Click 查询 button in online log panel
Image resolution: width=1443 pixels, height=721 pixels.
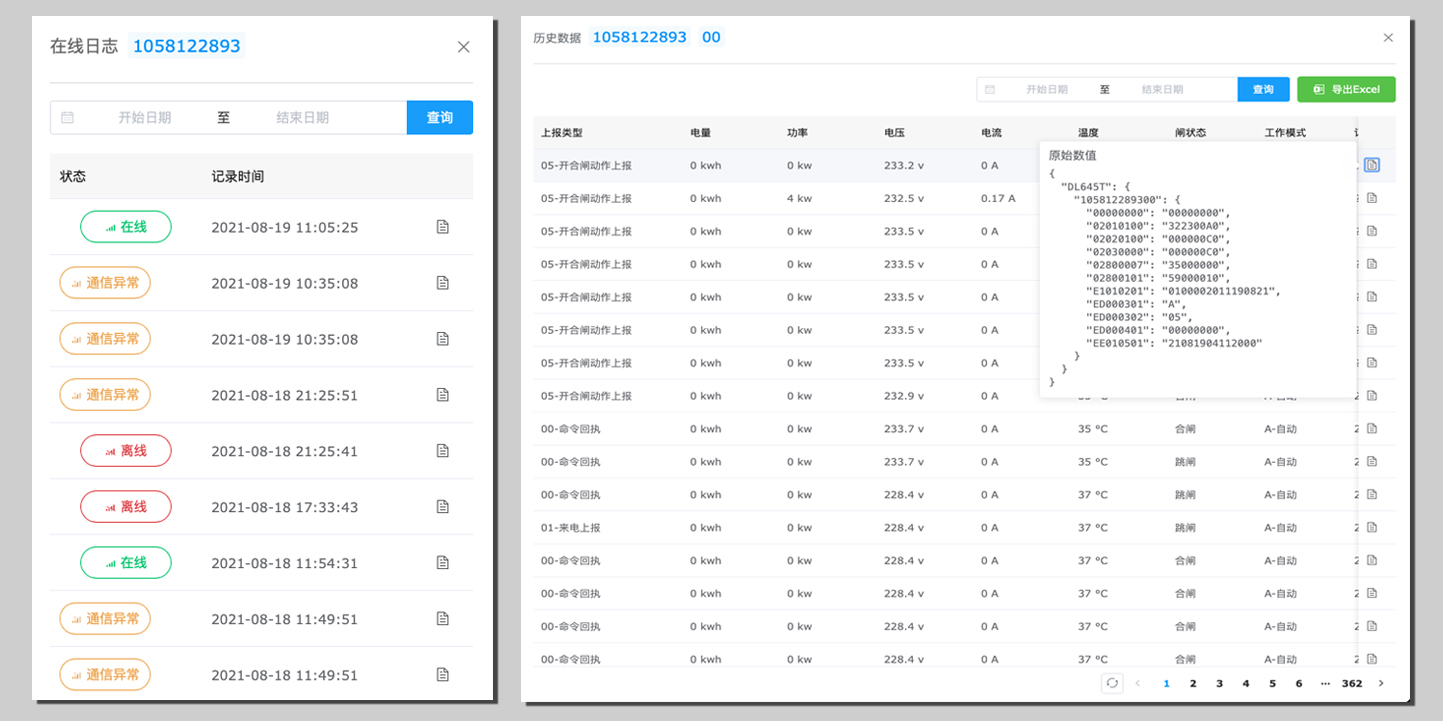pyautogui.click(x=439, y=117)
